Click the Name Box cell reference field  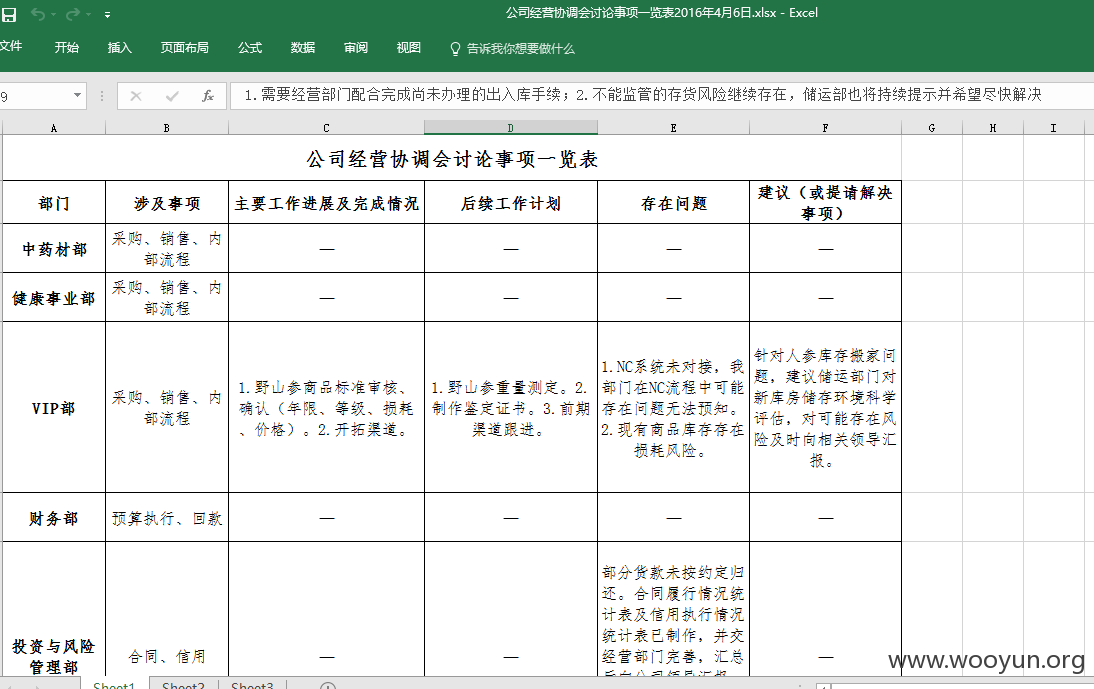[35, 96]
